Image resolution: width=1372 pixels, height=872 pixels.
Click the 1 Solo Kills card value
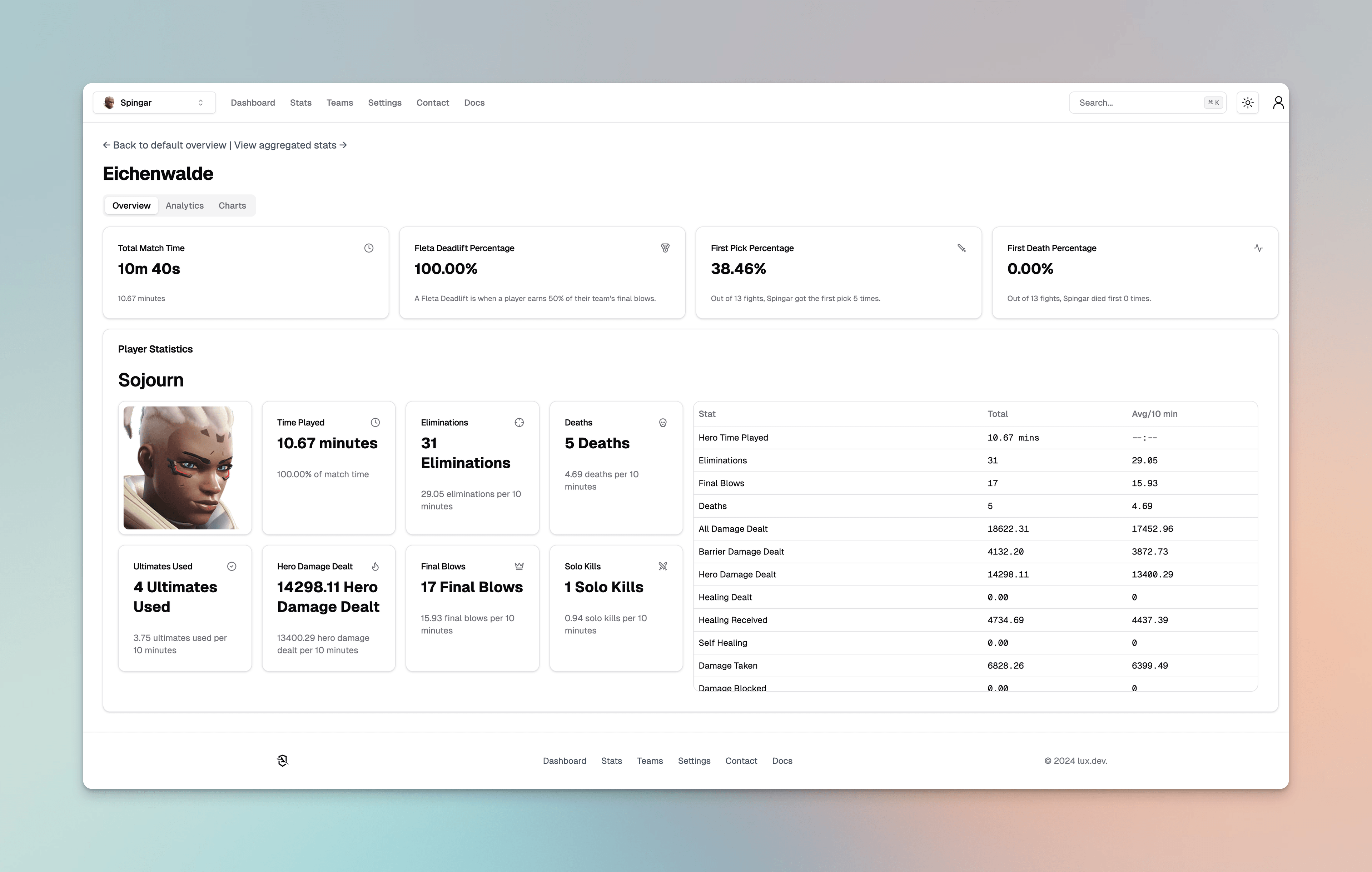603,587
